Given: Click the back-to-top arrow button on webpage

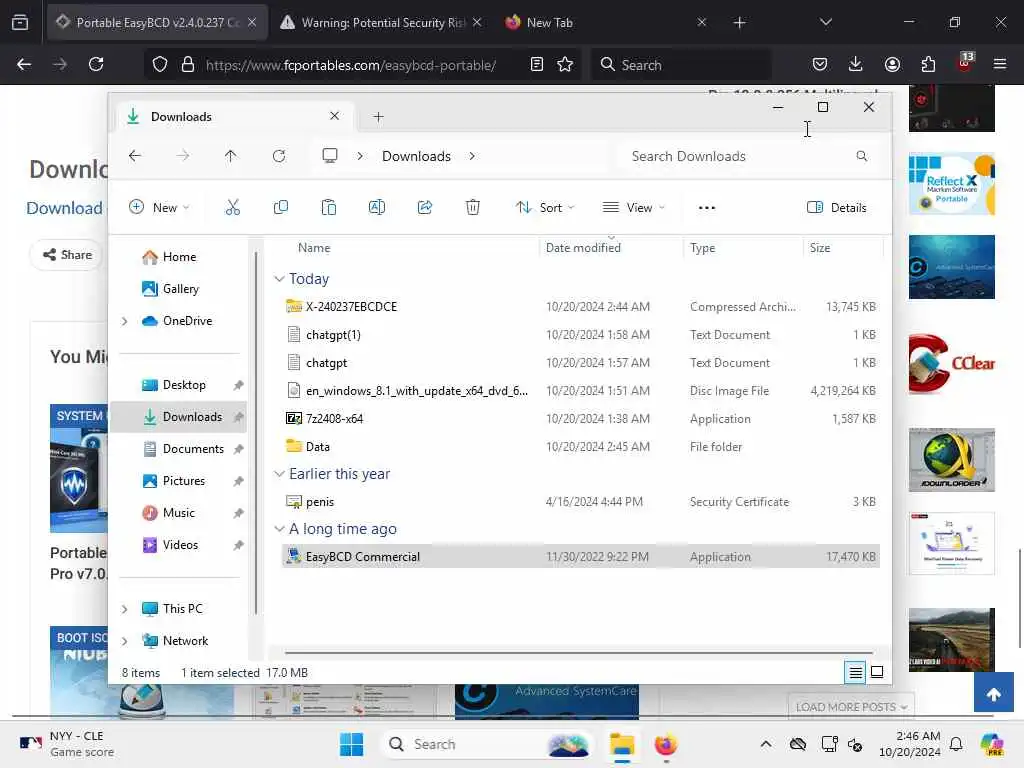Looking at the screenshot, I should click(x=993, y=694).
